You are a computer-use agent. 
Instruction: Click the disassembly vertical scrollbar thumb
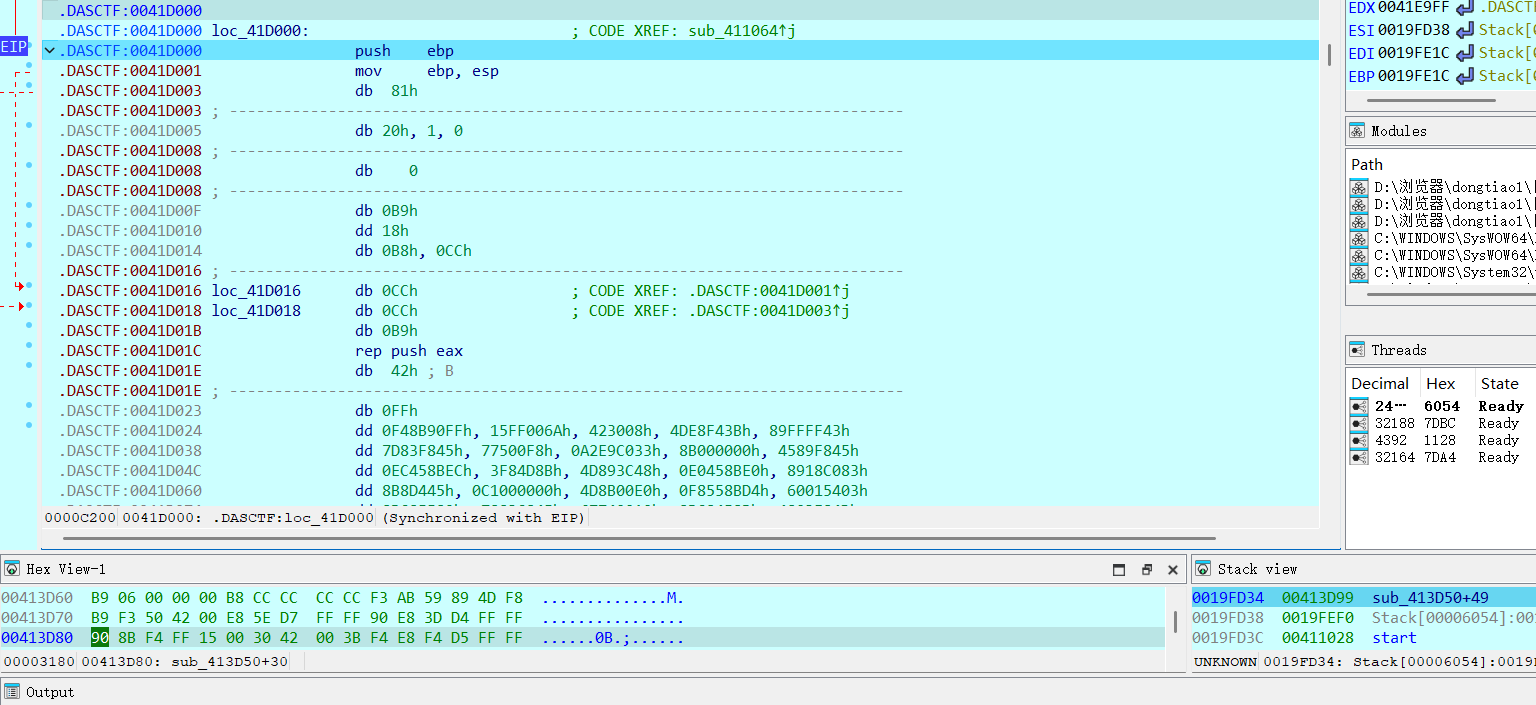point(1329,55)
